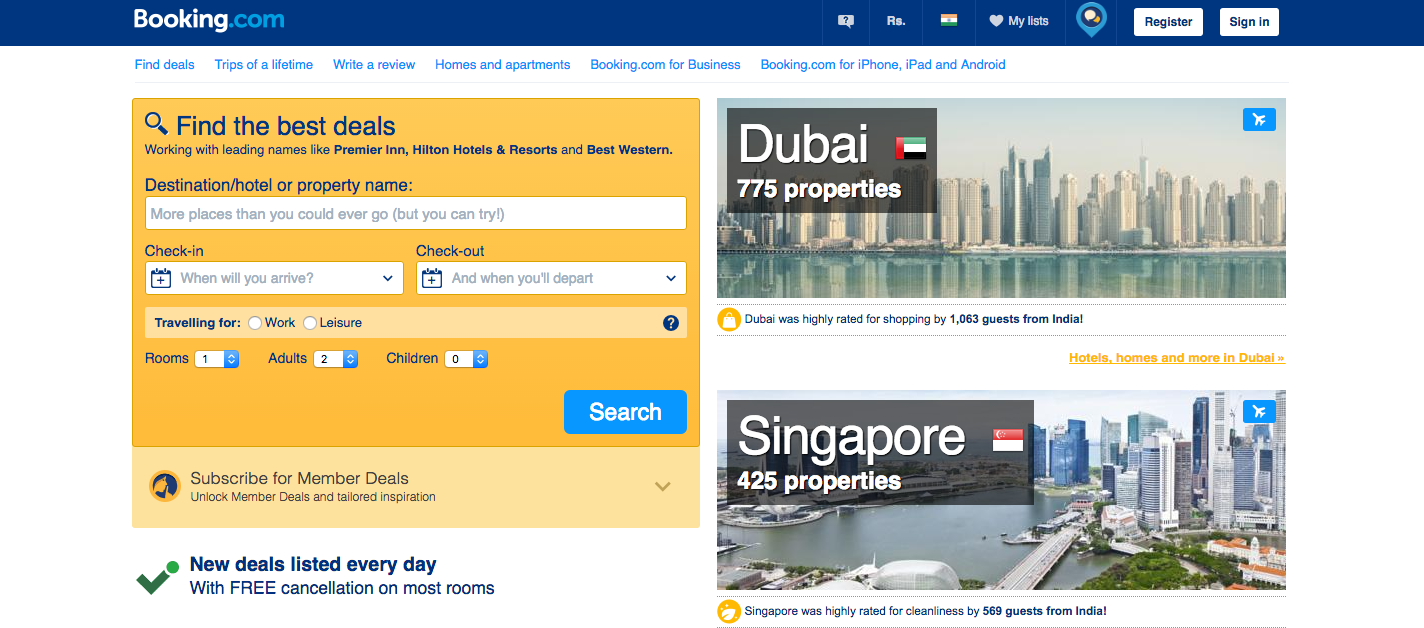Viewport: 1424px width, 628px height.
Task: Open the Check-out date dropdown
Action: pyautogui.click(x=551, y=278)
